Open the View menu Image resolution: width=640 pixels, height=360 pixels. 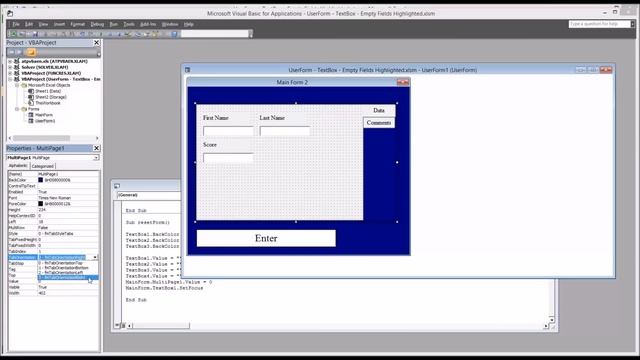[x=43, y=24]
